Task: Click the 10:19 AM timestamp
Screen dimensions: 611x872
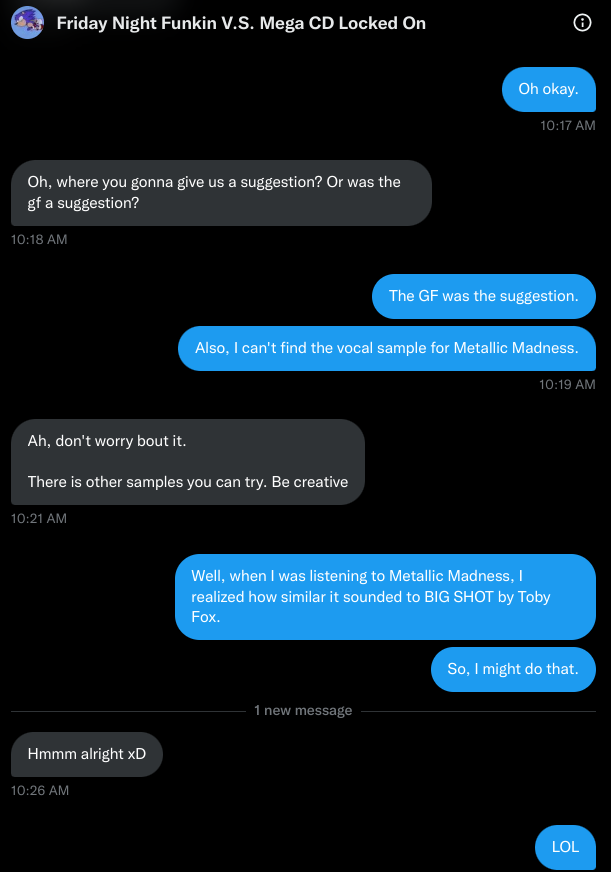Action: pyautogui.click(x=567, y=384)
